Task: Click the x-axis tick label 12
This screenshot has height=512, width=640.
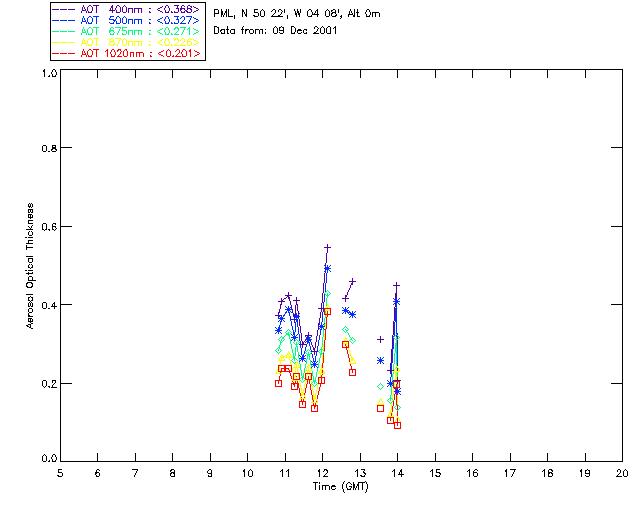Action: (322, 473)
